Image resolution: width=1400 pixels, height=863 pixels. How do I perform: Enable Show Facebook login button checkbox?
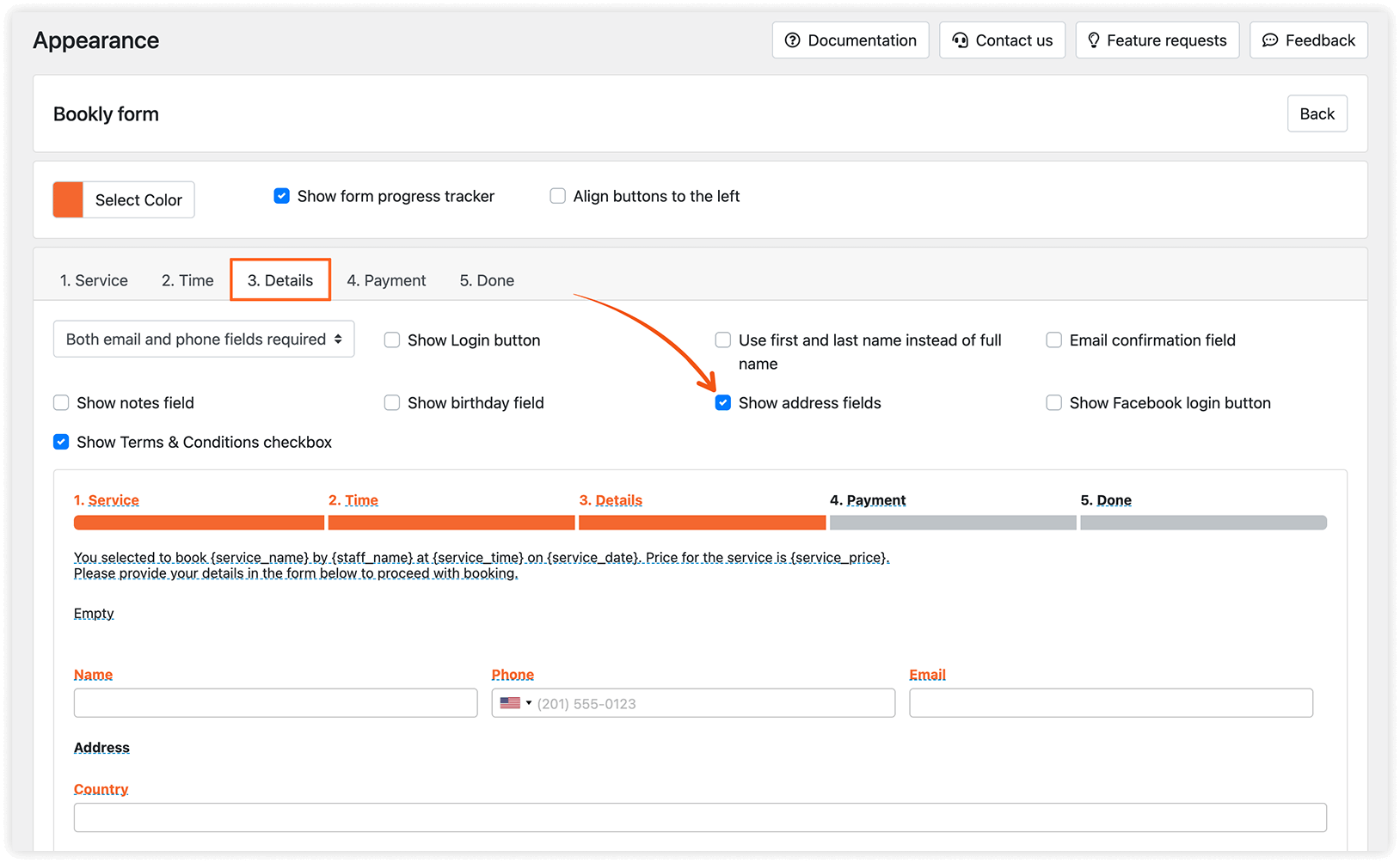(1053, 402)
